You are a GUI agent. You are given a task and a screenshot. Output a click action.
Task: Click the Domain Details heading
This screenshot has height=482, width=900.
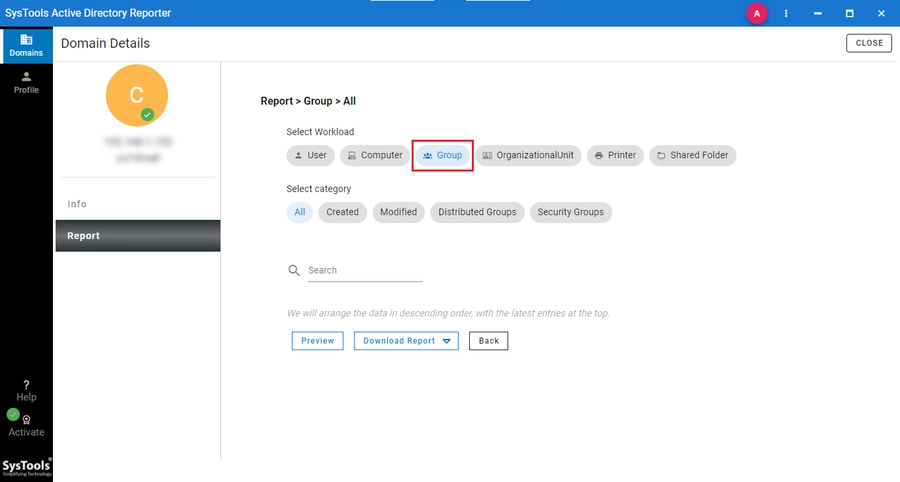(106, 44)
